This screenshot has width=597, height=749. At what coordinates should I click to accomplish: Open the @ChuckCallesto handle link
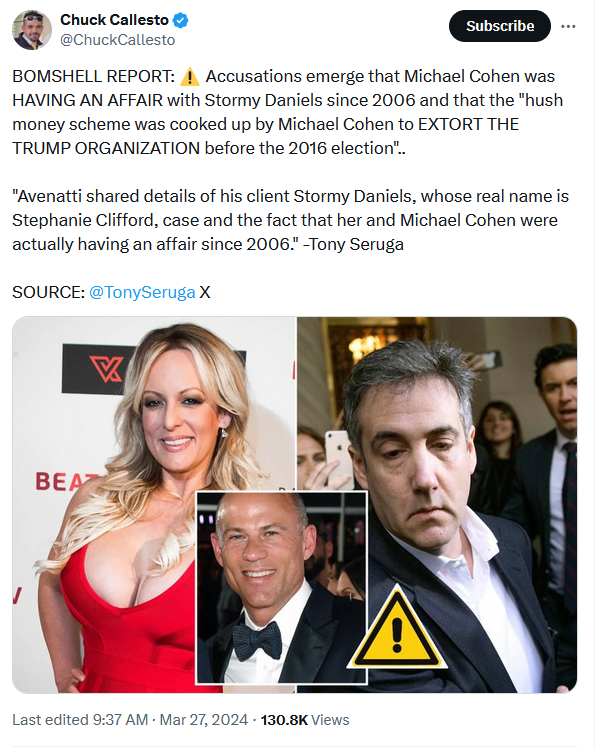click(117, 40)
